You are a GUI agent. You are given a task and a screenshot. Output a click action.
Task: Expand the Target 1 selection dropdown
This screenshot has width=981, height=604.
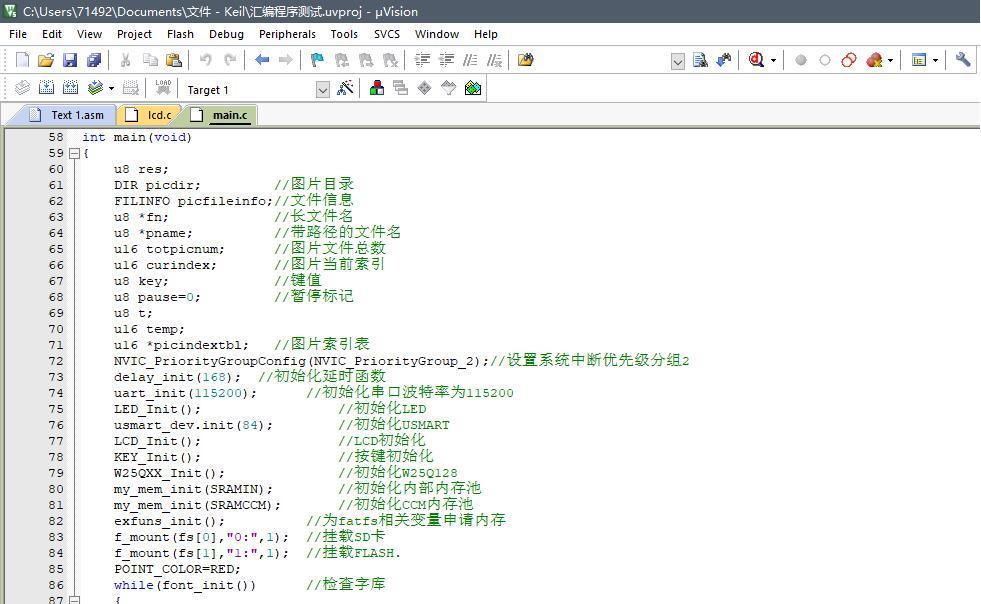pyautogui.click(x=323, y=90)
